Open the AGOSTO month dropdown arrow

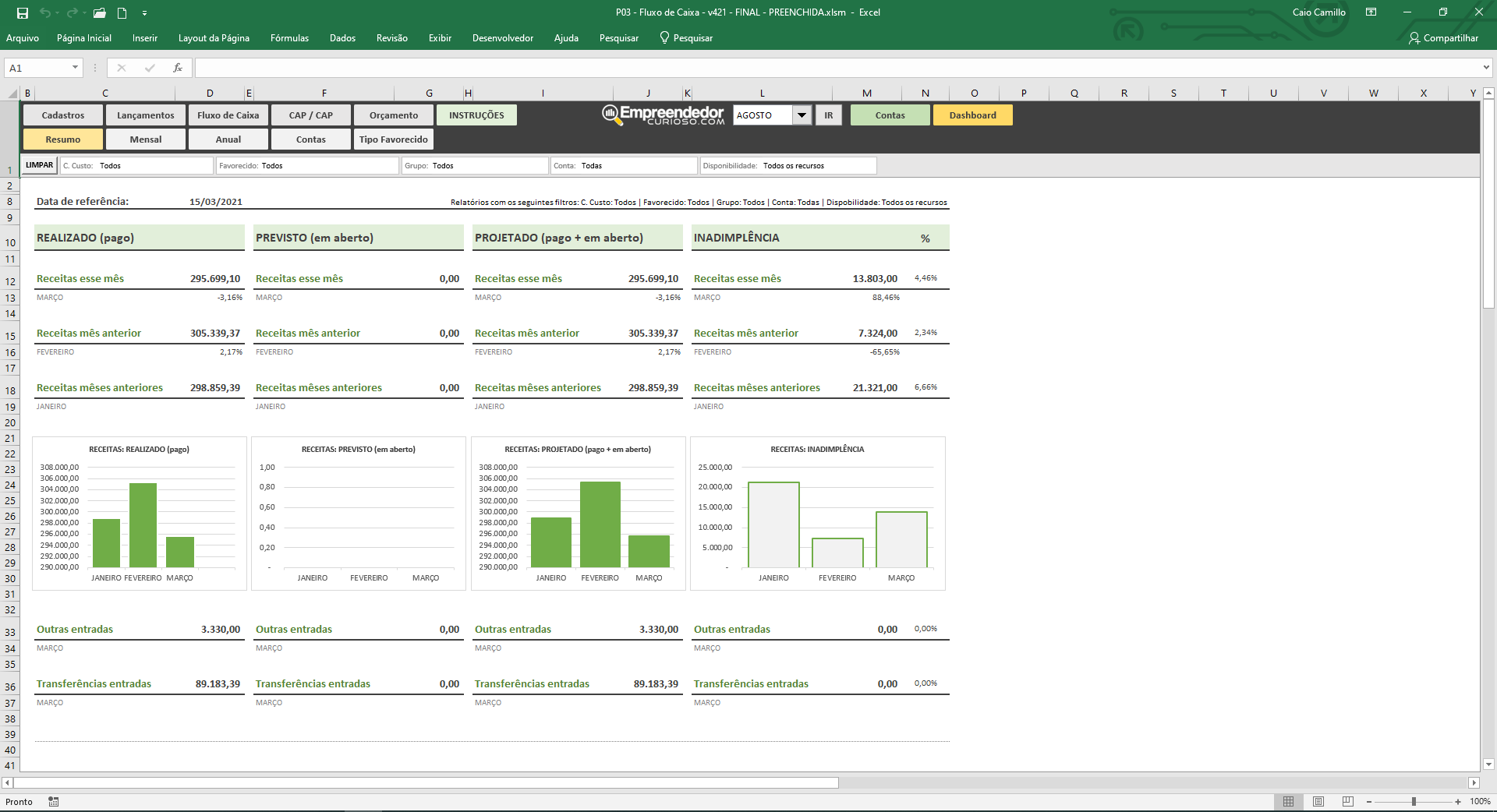pos(802,115)
